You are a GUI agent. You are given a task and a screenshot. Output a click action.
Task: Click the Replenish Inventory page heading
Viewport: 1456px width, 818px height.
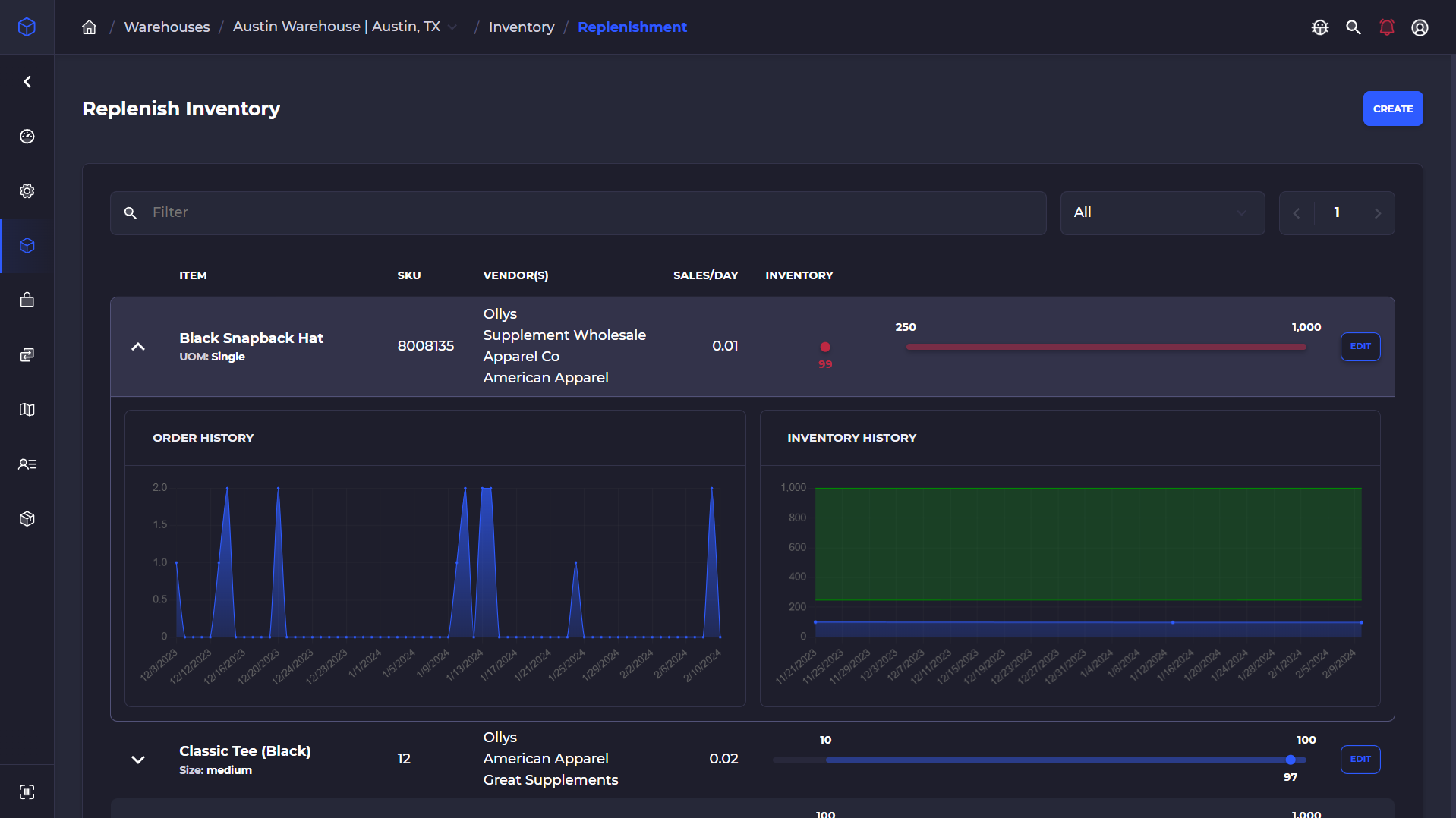181,109
